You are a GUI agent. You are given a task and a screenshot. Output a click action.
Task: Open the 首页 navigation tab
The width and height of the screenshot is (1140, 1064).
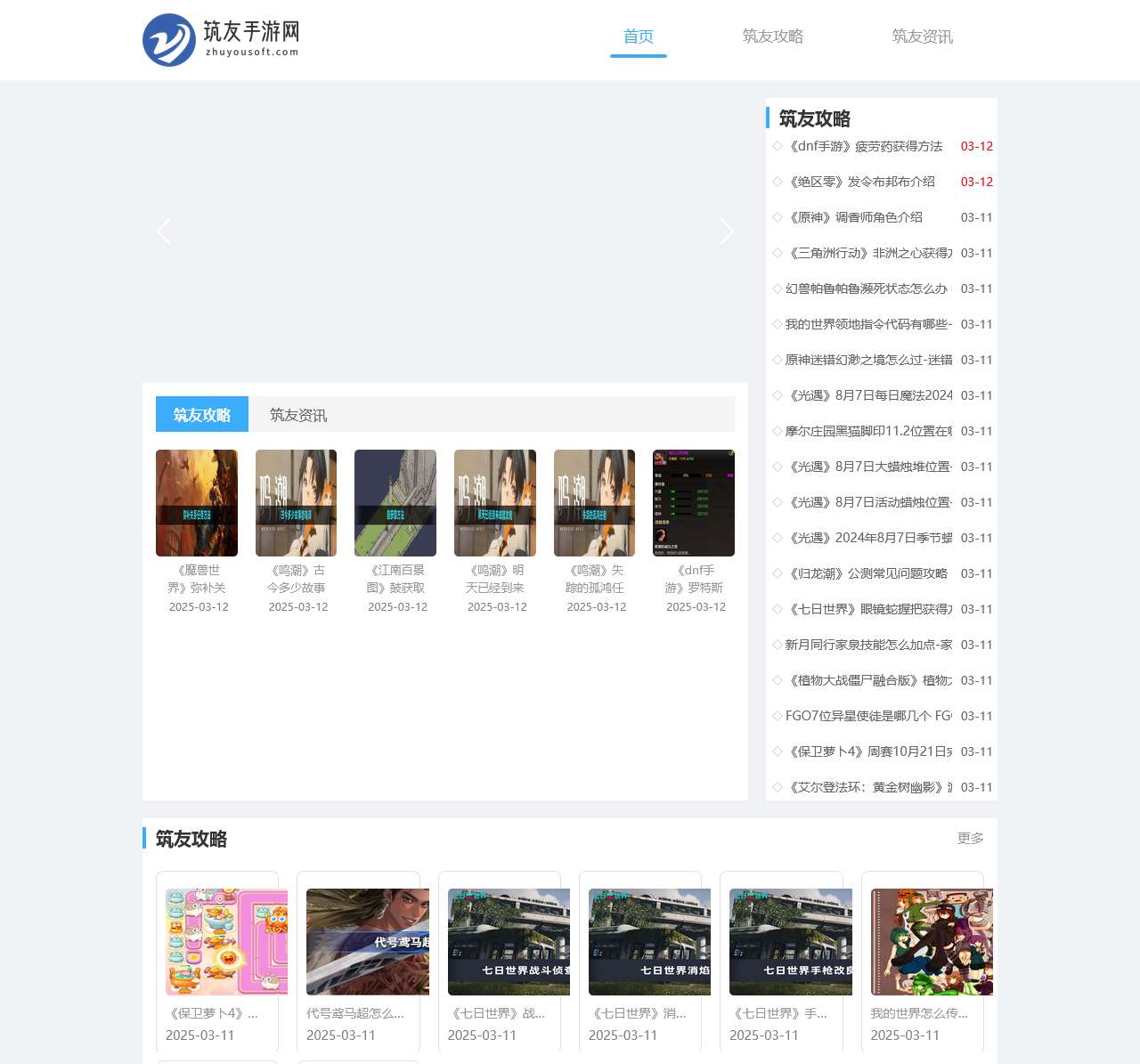point(639,37)
